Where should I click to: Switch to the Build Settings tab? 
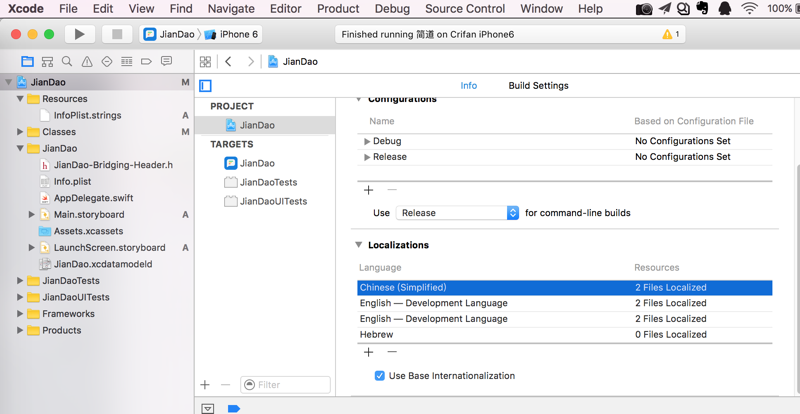click(538, 86)
